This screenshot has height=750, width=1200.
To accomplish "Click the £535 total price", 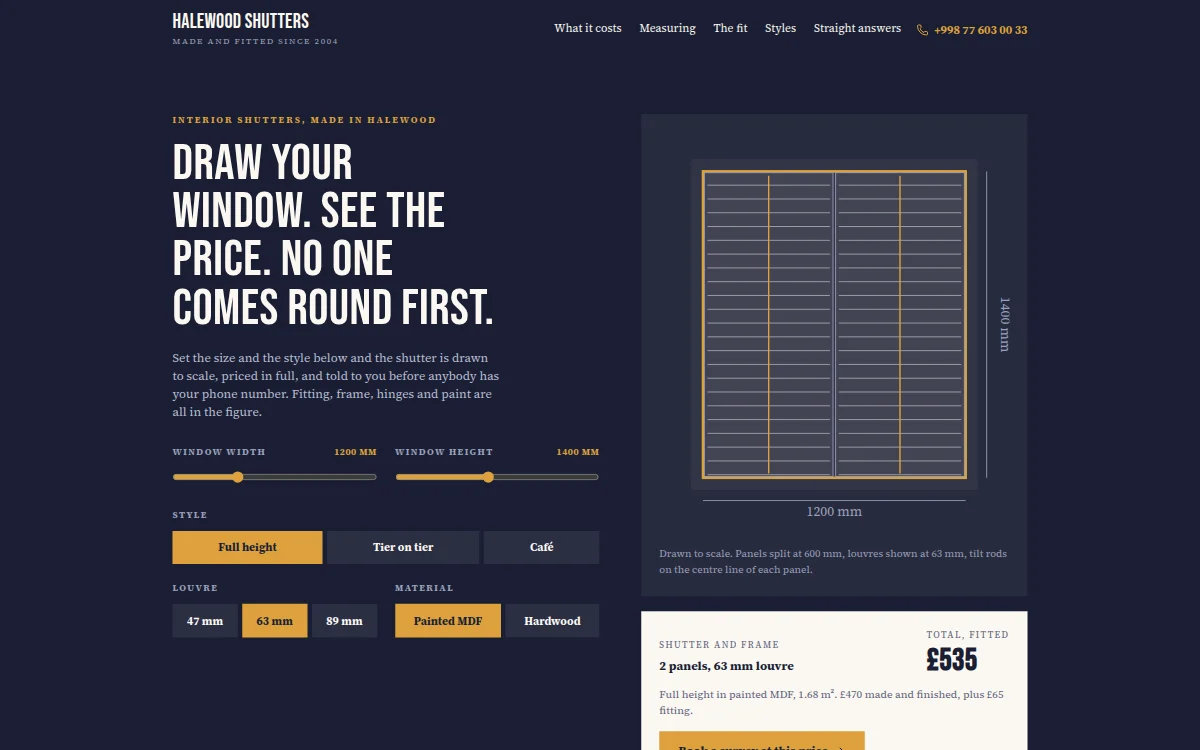I will (951, 660).
